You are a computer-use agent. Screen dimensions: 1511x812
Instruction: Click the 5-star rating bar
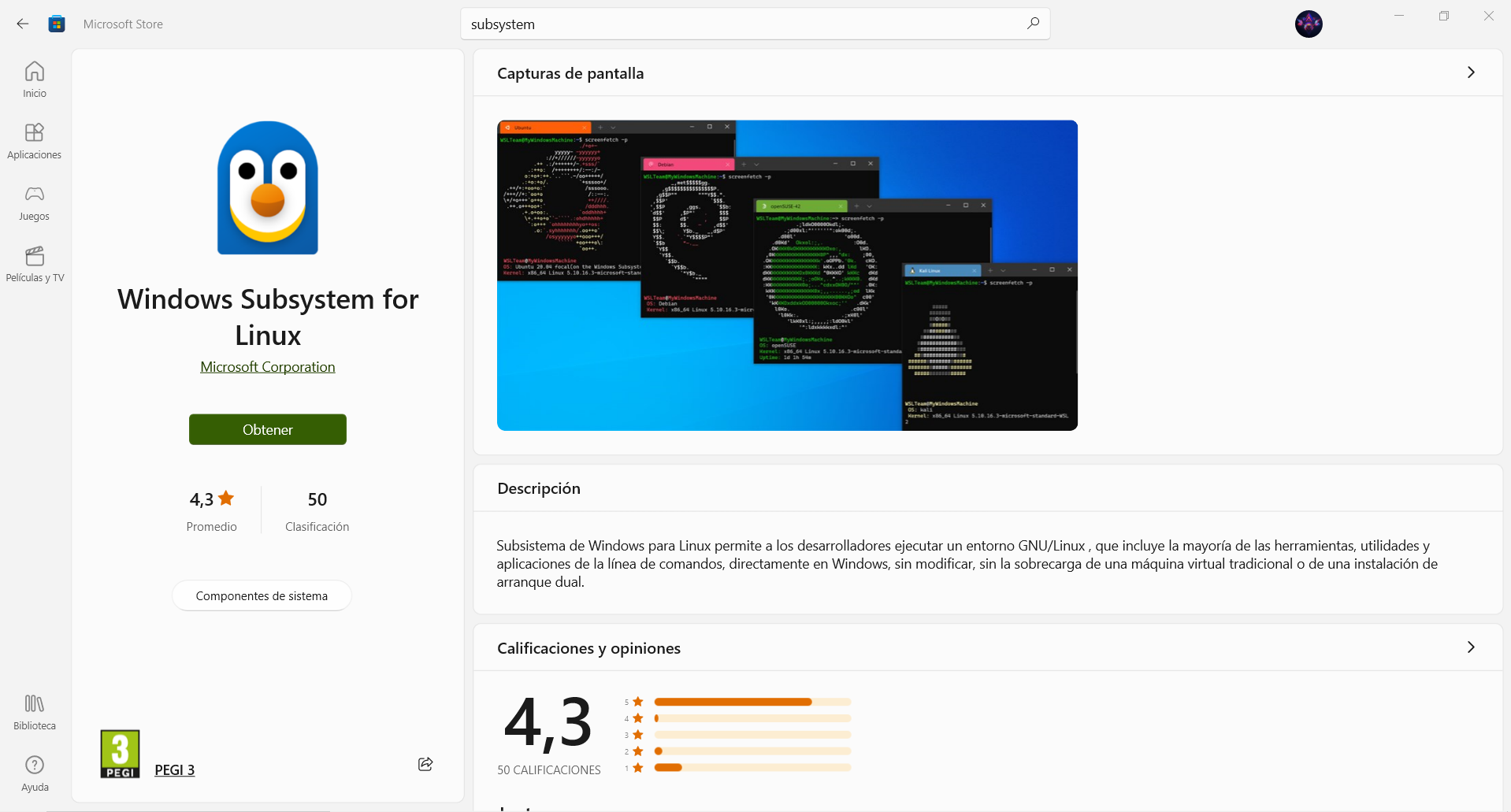[752, 702]
